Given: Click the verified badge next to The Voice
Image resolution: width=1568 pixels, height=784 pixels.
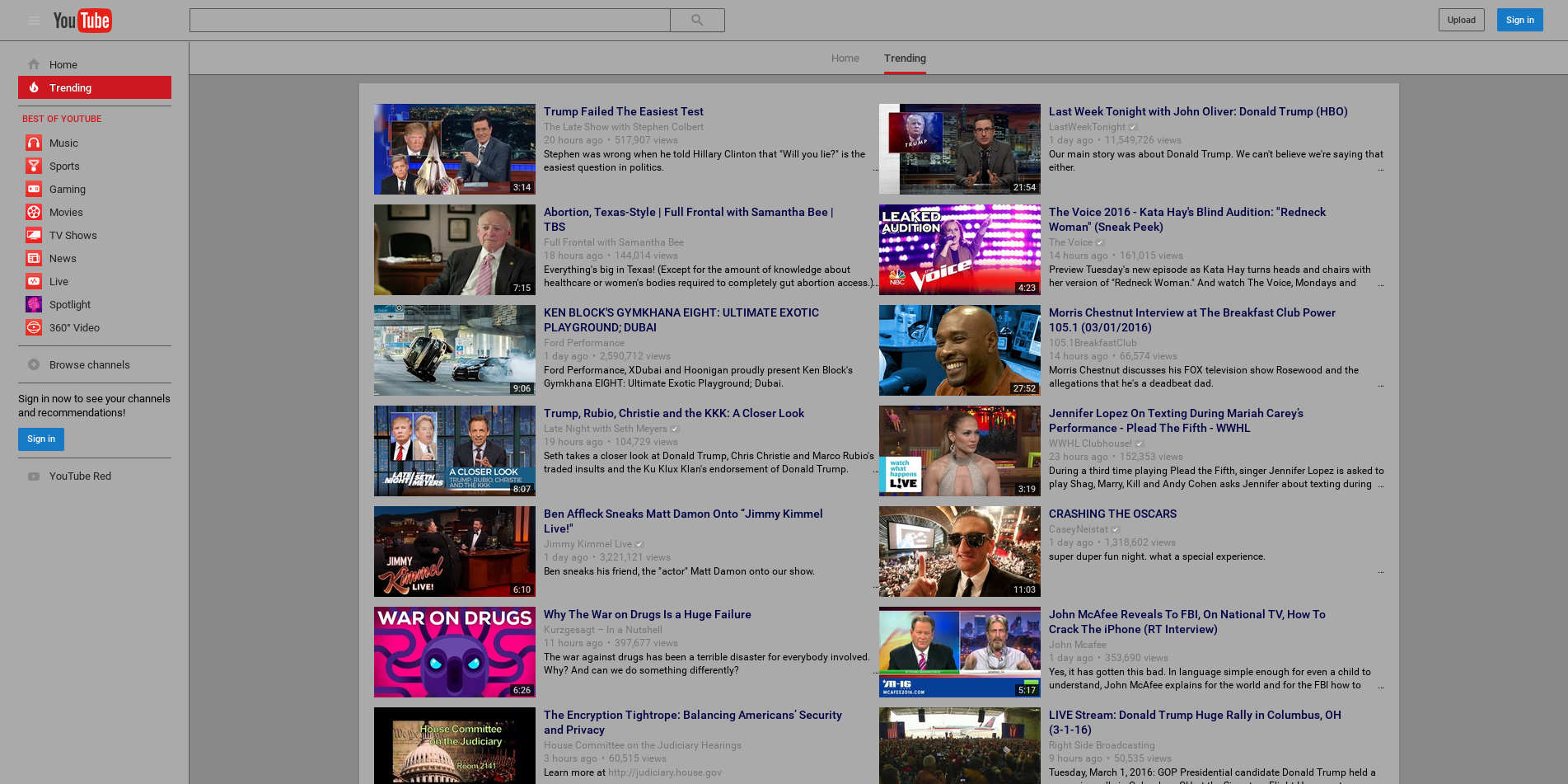Looking at the screenshot, I should pyautogui.click(x=1100, y=242).
